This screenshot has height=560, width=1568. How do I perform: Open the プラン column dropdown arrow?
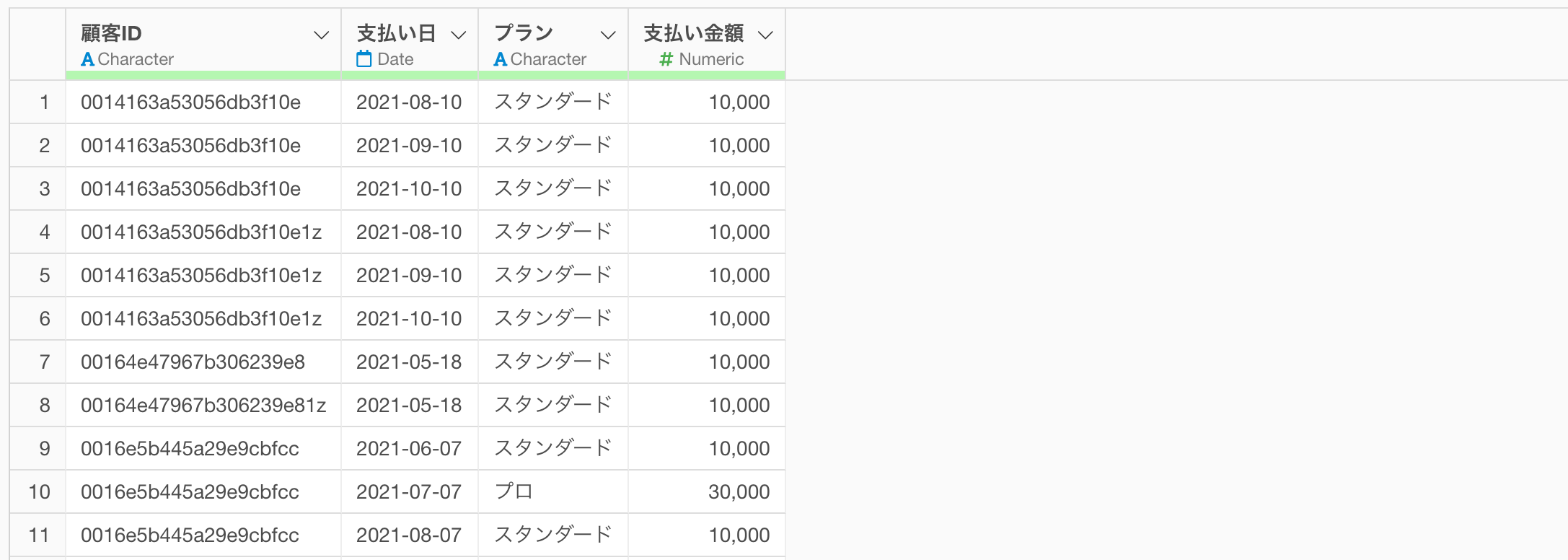tap(608, 35)
